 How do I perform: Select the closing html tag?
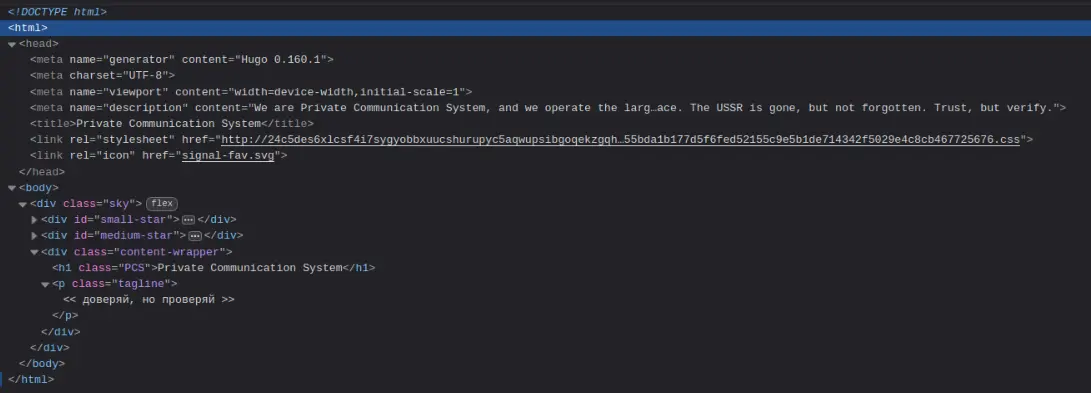[x=31, y=380]
